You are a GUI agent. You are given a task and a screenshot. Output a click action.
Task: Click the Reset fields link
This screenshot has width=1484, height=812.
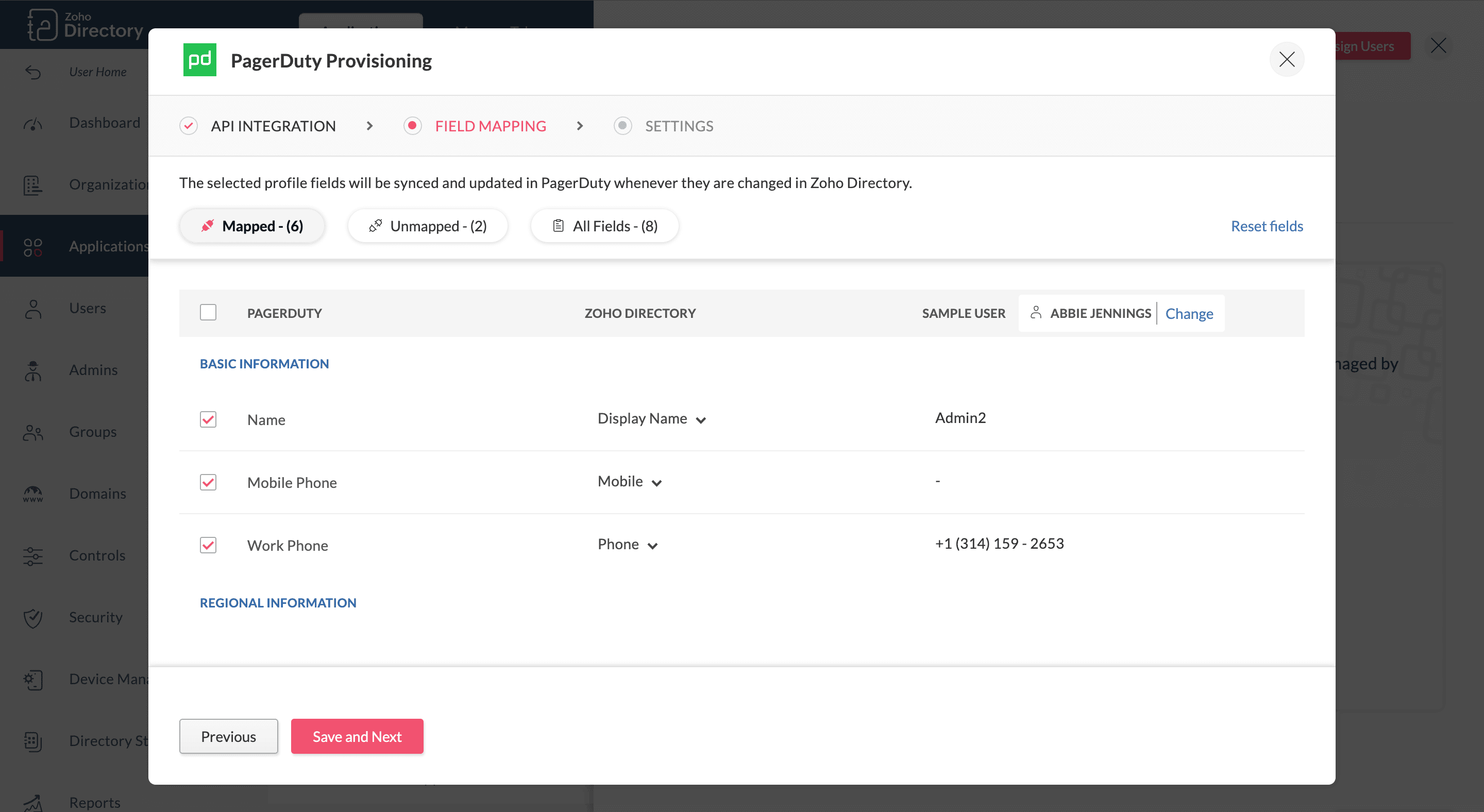point(1266,226)
